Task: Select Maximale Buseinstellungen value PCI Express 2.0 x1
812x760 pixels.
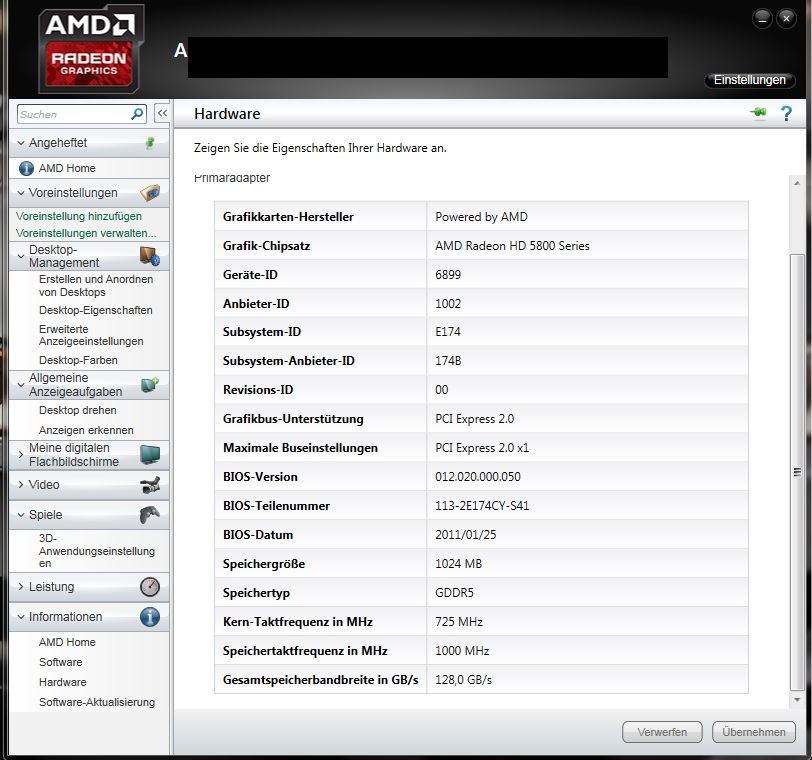Action: 482,448
